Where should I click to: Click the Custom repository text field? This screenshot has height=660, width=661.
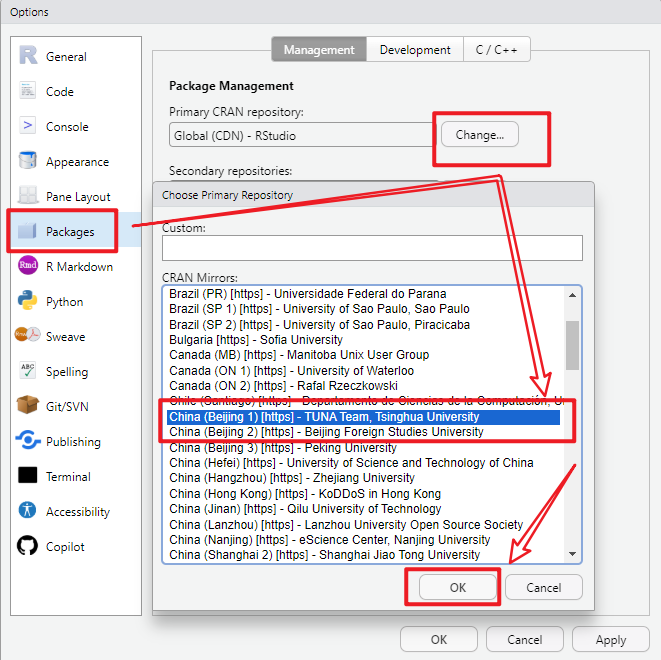(x=372, y=248)
